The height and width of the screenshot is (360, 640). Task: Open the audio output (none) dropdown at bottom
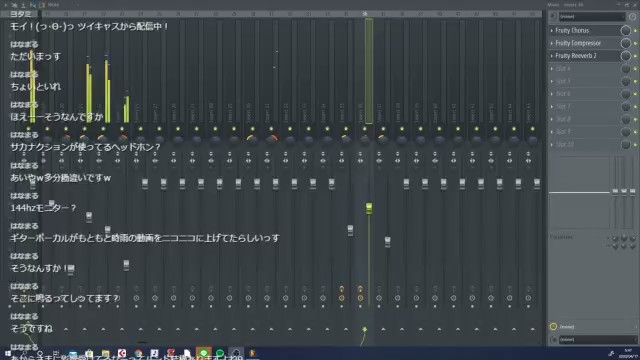tap(596, 340)
